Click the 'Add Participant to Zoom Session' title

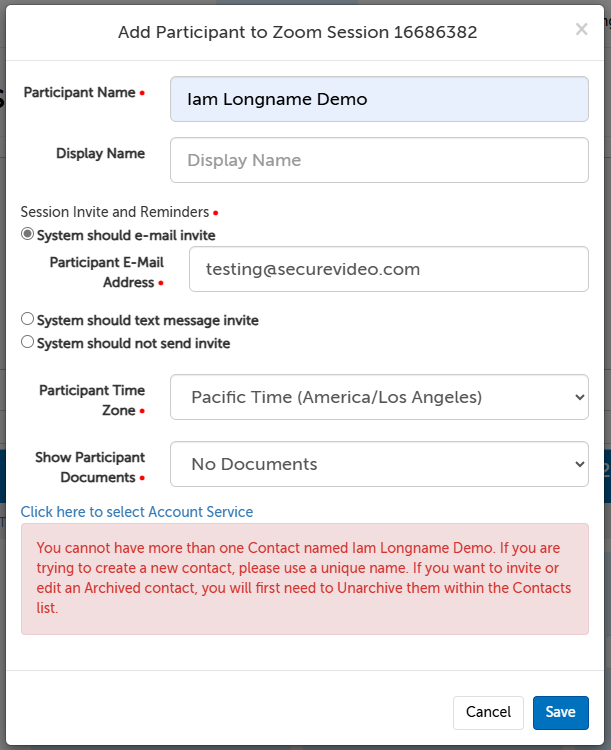(297, 32)
